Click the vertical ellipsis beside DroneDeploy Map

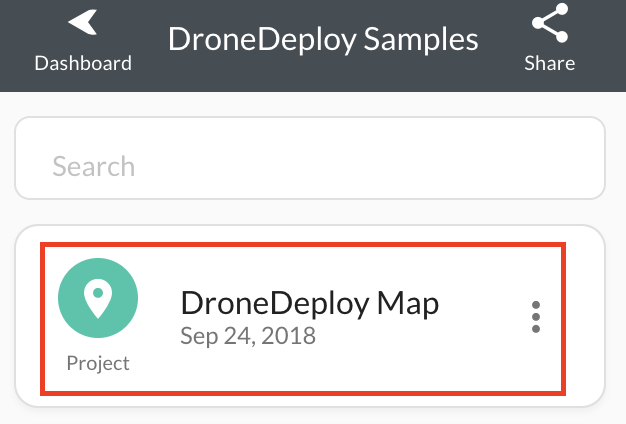pyautogui.click(x=536, y=316)
